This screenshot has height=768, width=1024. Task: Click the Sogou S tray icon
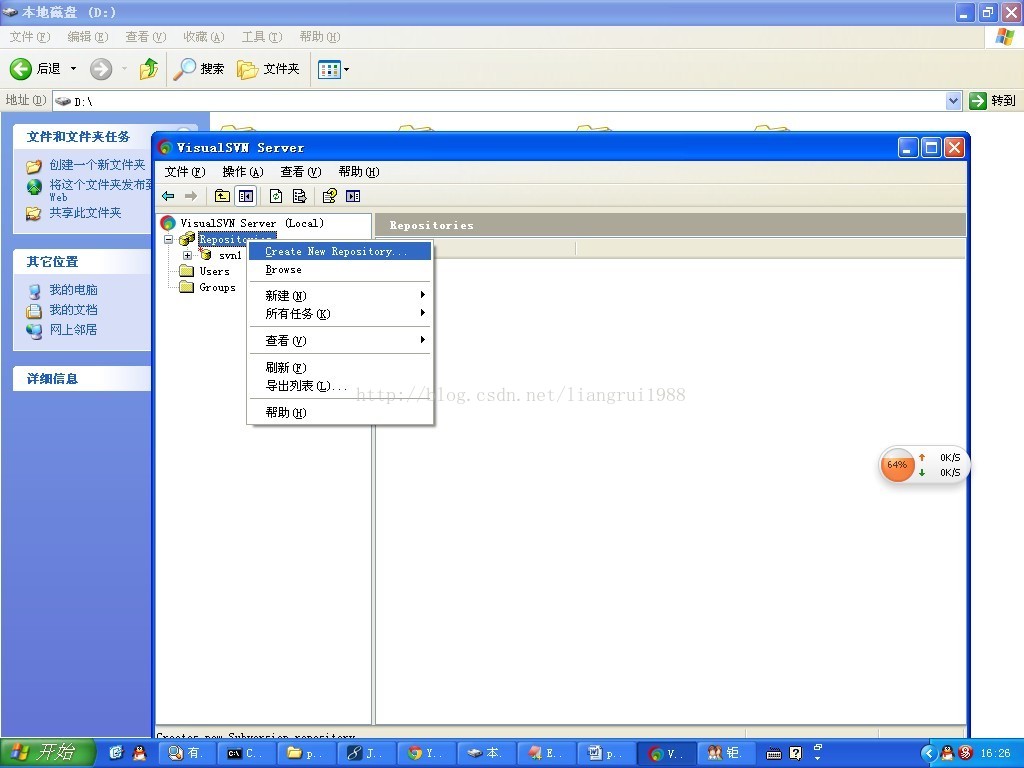[x=967, y=754]
